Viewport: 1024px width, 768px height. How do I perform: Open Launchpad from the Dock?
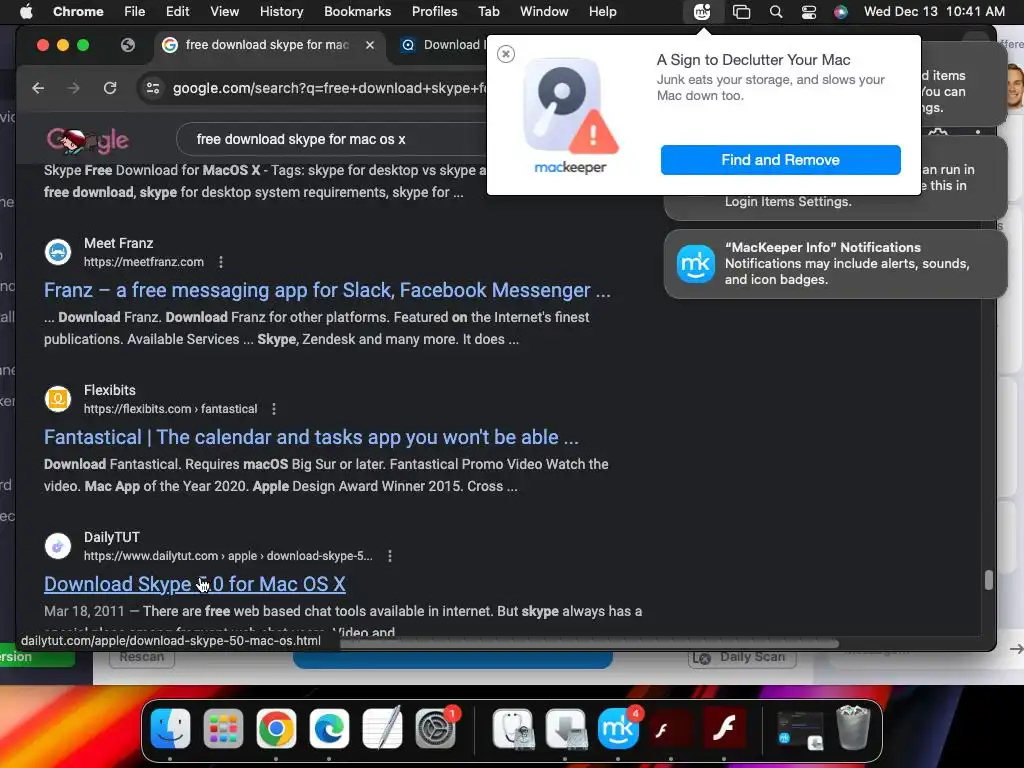pos(223,728)
